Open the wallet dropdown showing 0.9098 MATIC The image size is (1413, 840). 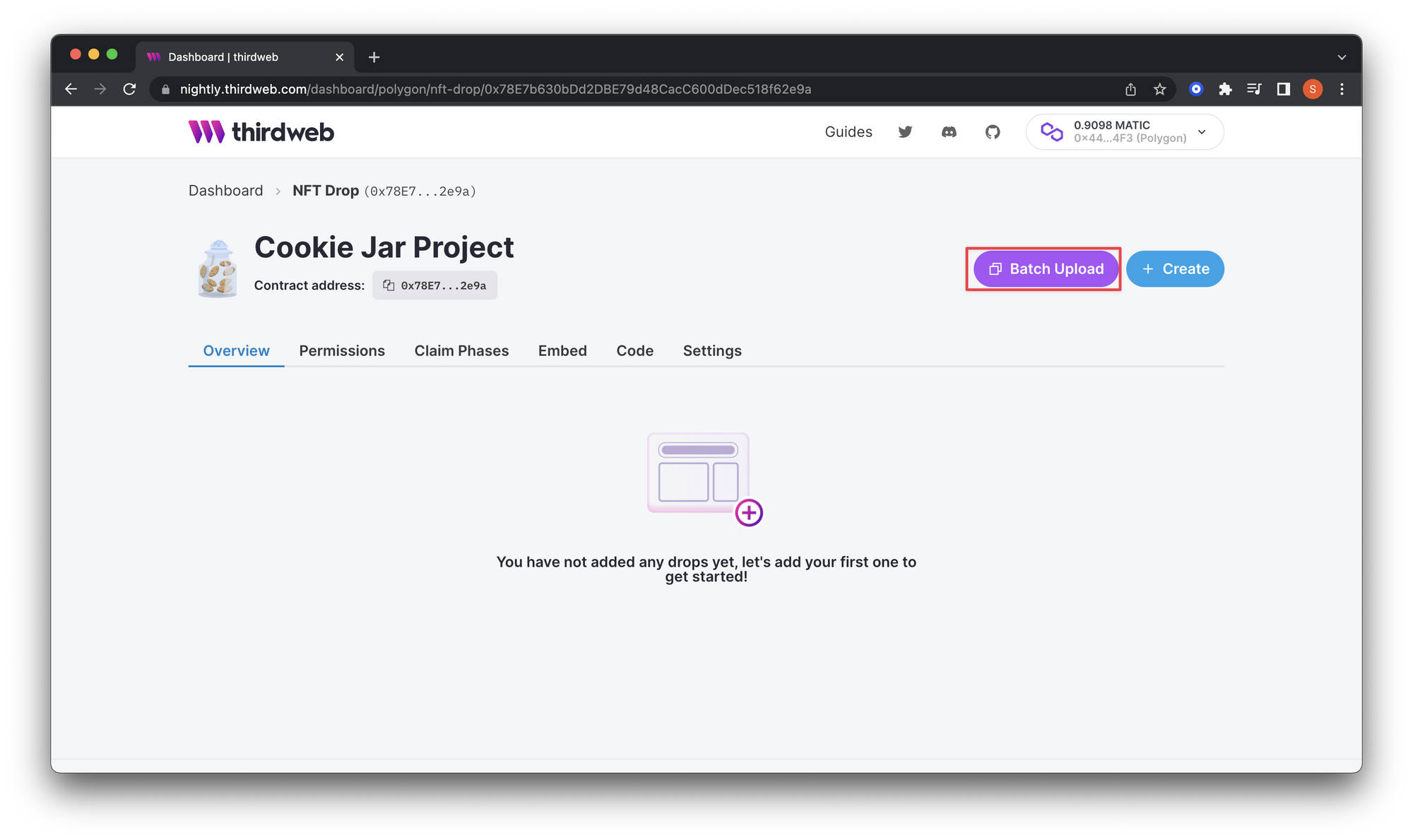coord(1125,132)
